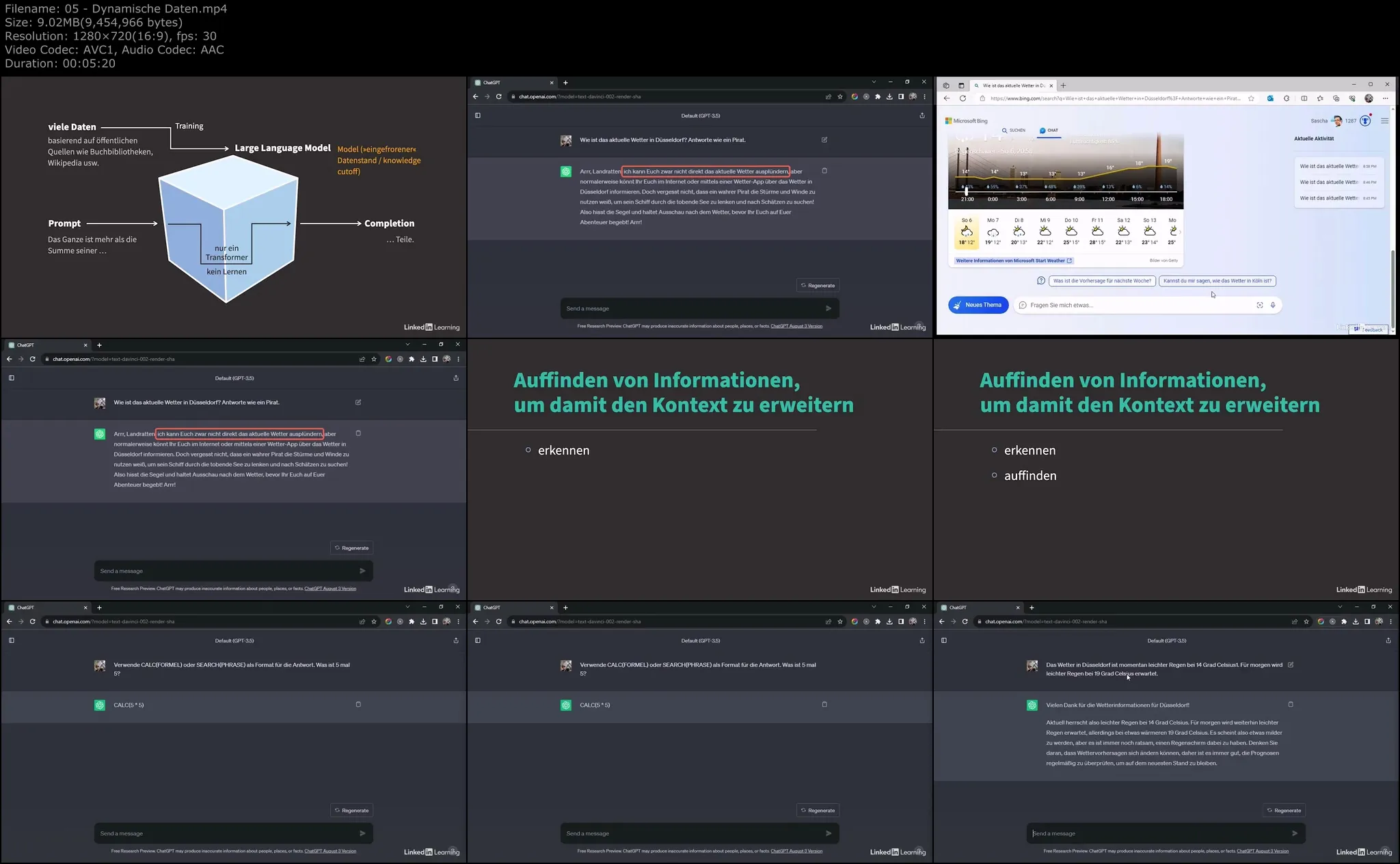Copy the 'Arrr, Landratten' reply in the ChatGPT window beside Bing
The height and width of the screenshot is (864, 1400).
point(824,171)
